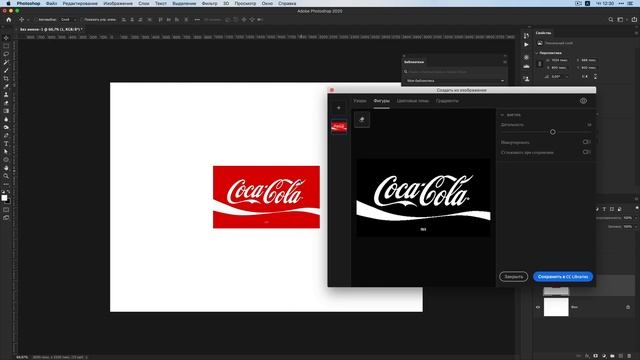This screenshot has height=360, width=640.
Task: Select the document tab Без имени-1
Action: pos(51,29)
